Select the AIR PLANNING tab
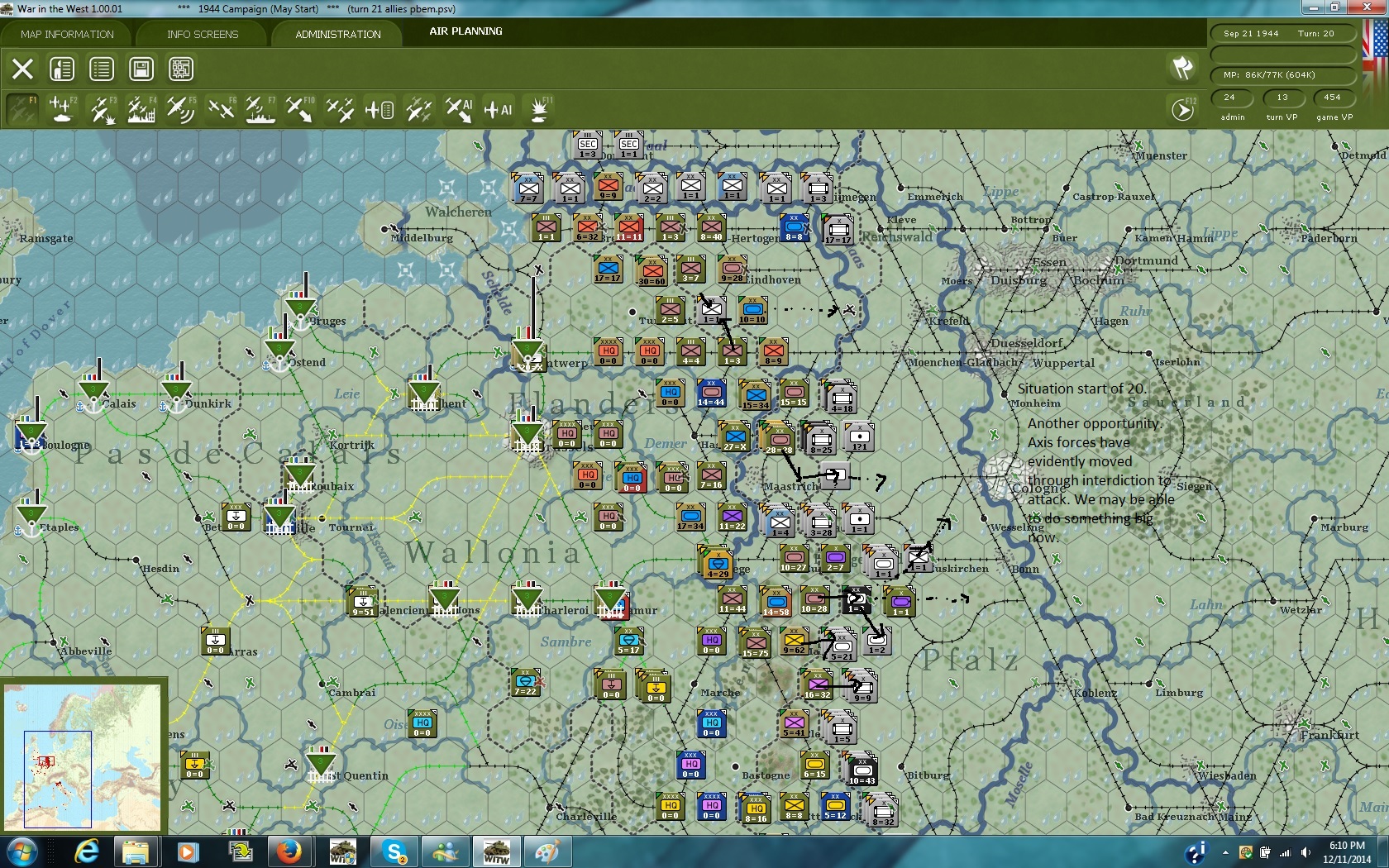Screen dimensions: 1389x868 point(465,31)
